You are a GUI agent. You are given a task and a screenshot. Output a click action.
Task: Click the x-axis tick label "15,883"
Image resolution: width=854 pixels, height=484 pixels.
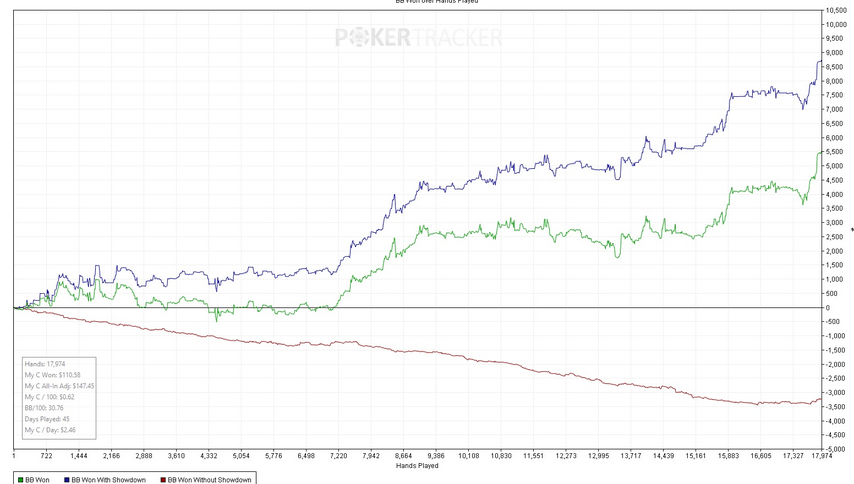(x=728, y=456)
